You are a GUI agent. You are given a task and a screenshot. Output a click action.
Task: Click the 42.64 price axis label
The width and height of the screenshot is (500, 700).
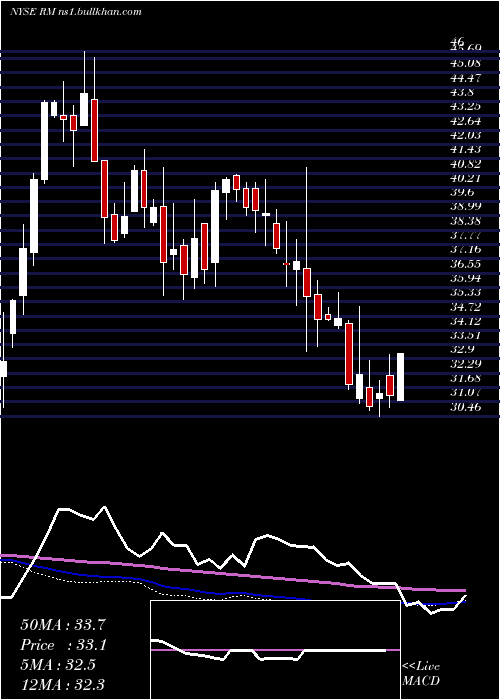click(x=466, y=121)
